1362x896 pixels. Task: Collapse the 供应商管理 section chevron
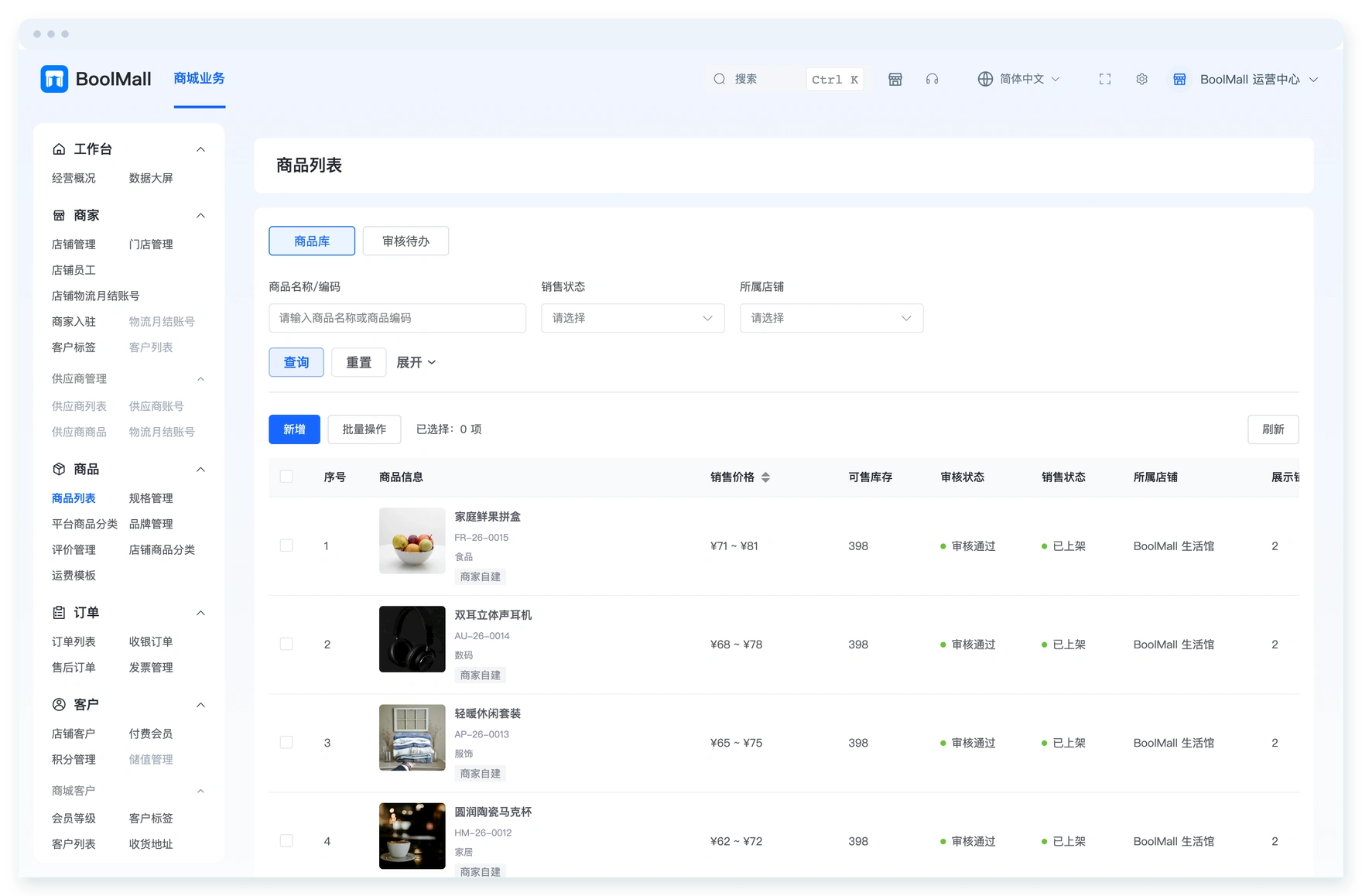tap(200, 378)
